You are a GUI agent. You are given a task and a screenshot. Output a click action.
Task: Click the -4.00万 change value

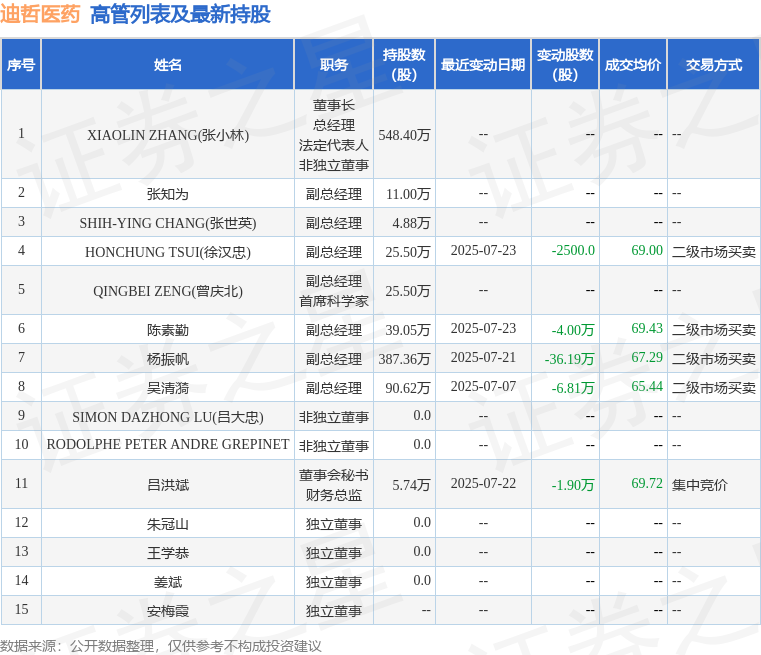[x=573, y=330]
